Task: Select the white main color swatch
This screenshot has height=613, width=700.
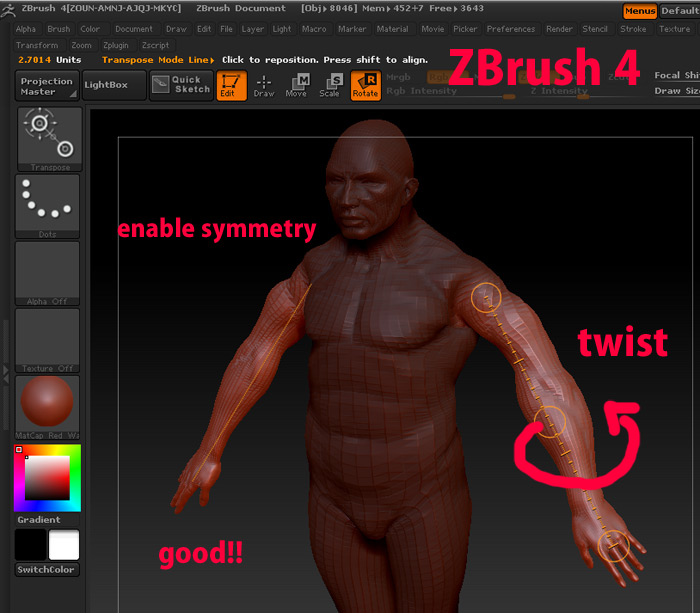Action: [x=64, y=545]
